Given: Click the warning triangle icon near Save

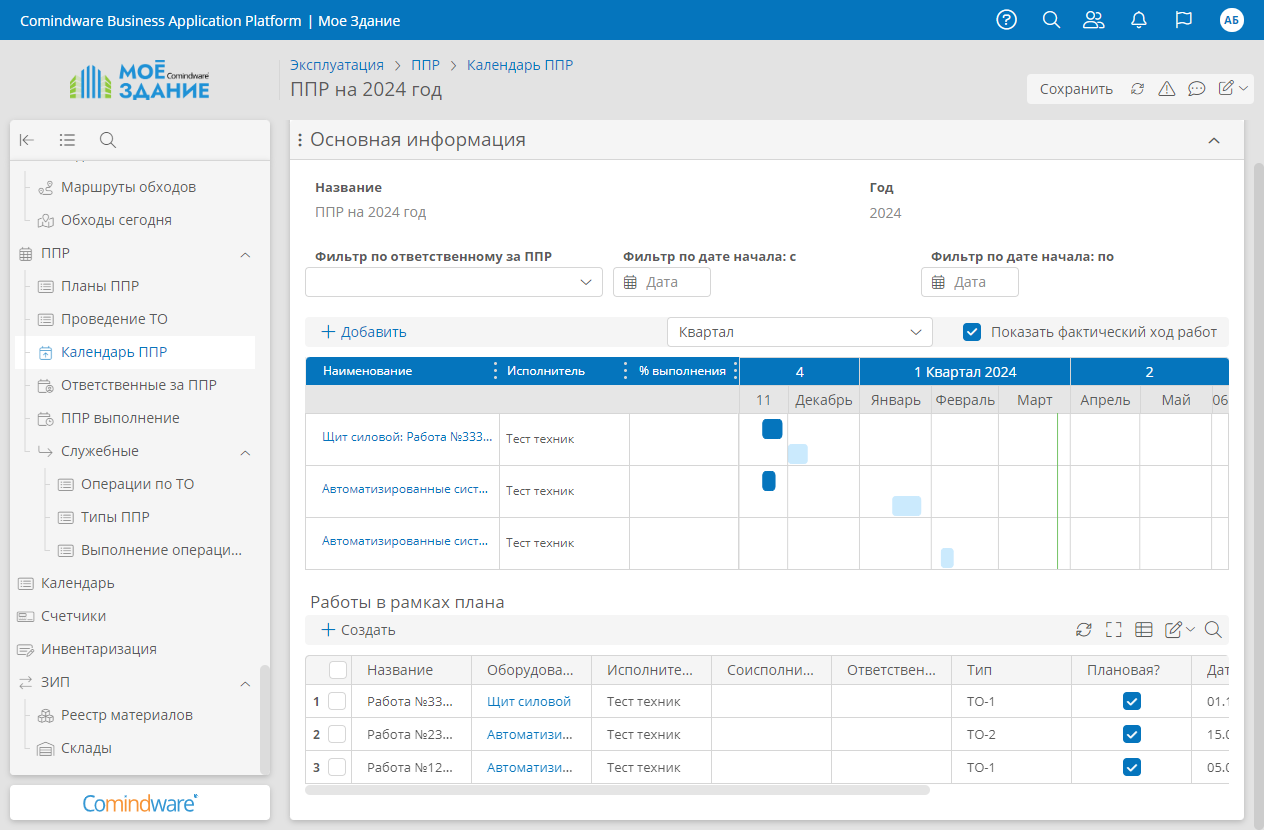Looking at the screenshot, I should [1166, 89].
